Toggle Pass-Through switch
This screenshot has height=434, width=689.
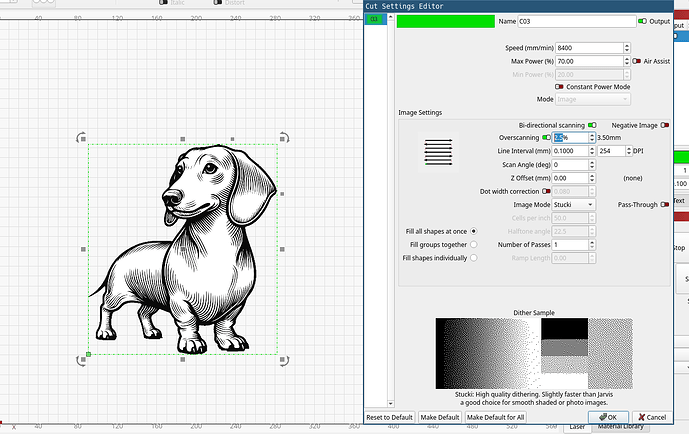point(665,204)
